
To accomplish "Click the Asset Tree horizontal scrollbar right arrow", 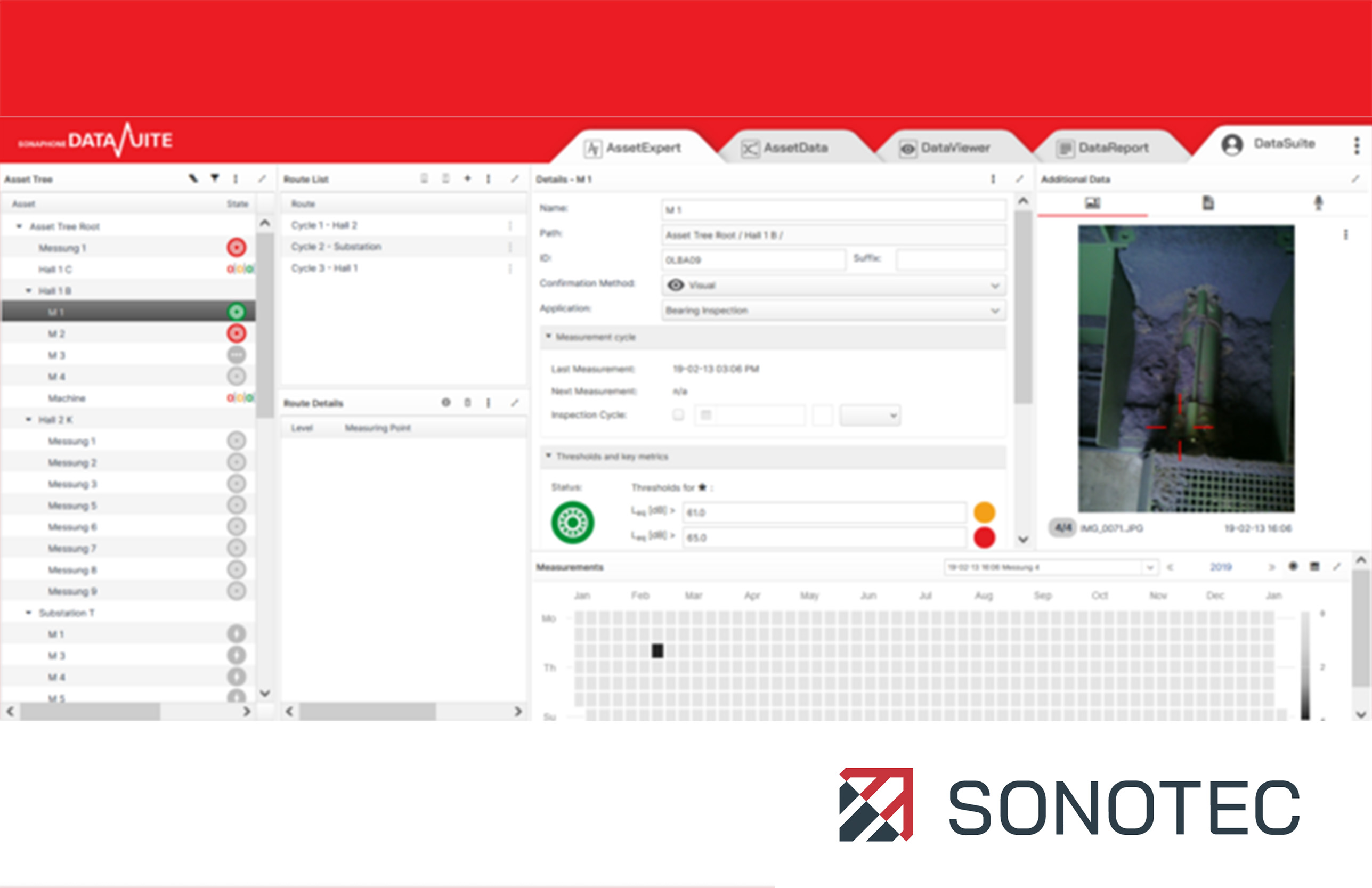I will point(246,711).
